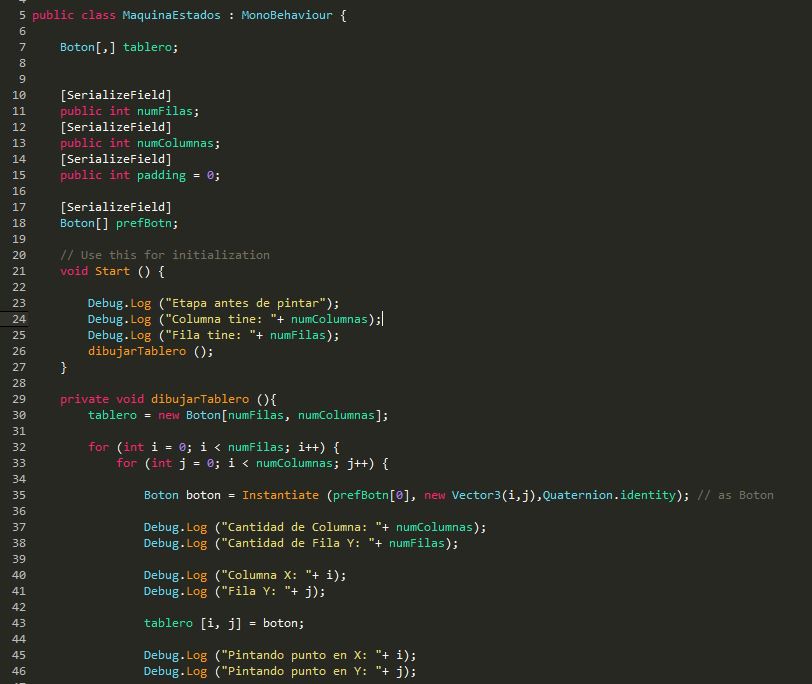This screenshot has width=812, height=684.
Task: Click "Cantidad de Columna: " string on line 37
Action: pyautogui.click(x=301, y=527)
